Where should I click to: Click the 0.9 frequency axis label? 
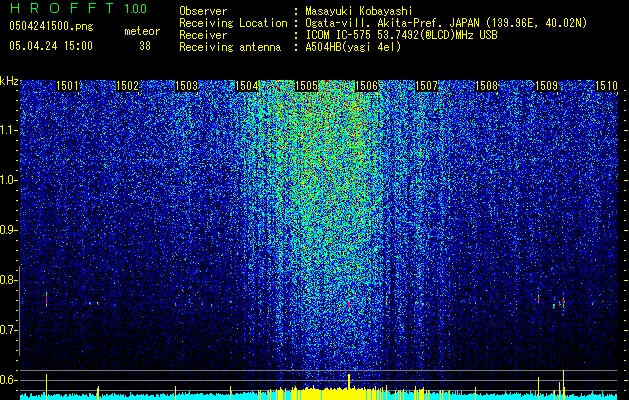point(9,230)
